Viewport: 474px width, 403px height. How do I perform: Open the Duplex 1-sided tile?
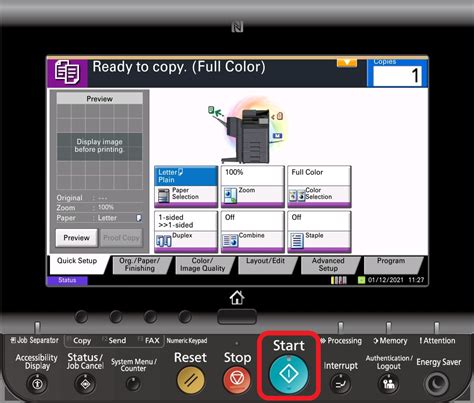tap(186, 232)
